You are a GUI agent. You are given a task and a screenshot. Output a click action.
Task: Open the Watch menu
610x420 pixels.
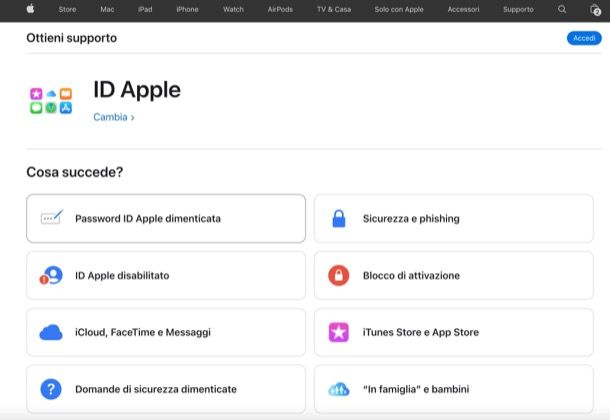point(233,9)
